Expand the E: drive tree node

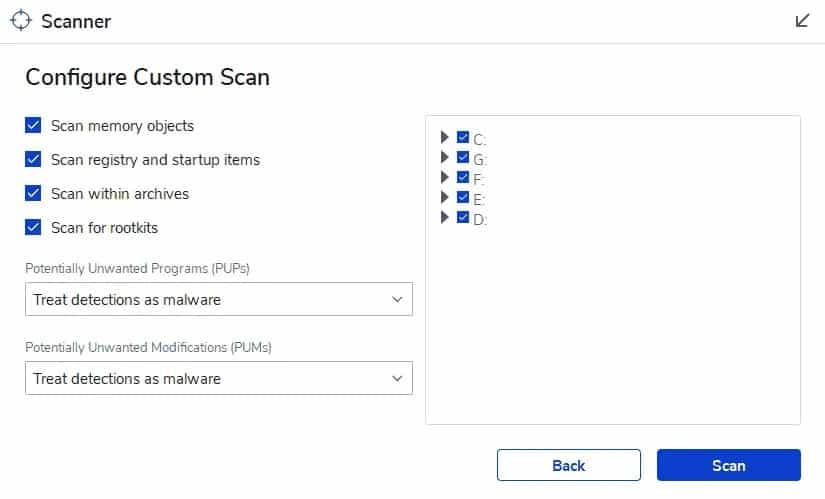point(445,198)
